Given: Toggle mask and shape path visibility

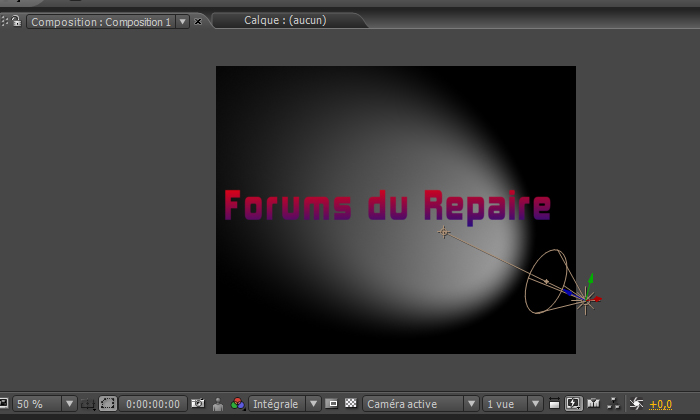Looking at the screenshot, I should (x=108, y=404).
